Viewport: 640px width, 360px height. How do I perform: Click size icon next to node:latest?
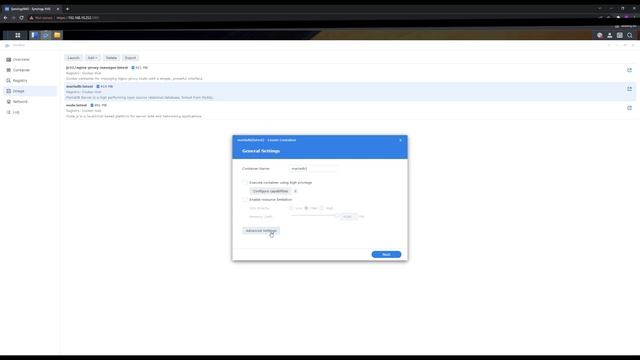coord(92,105)
